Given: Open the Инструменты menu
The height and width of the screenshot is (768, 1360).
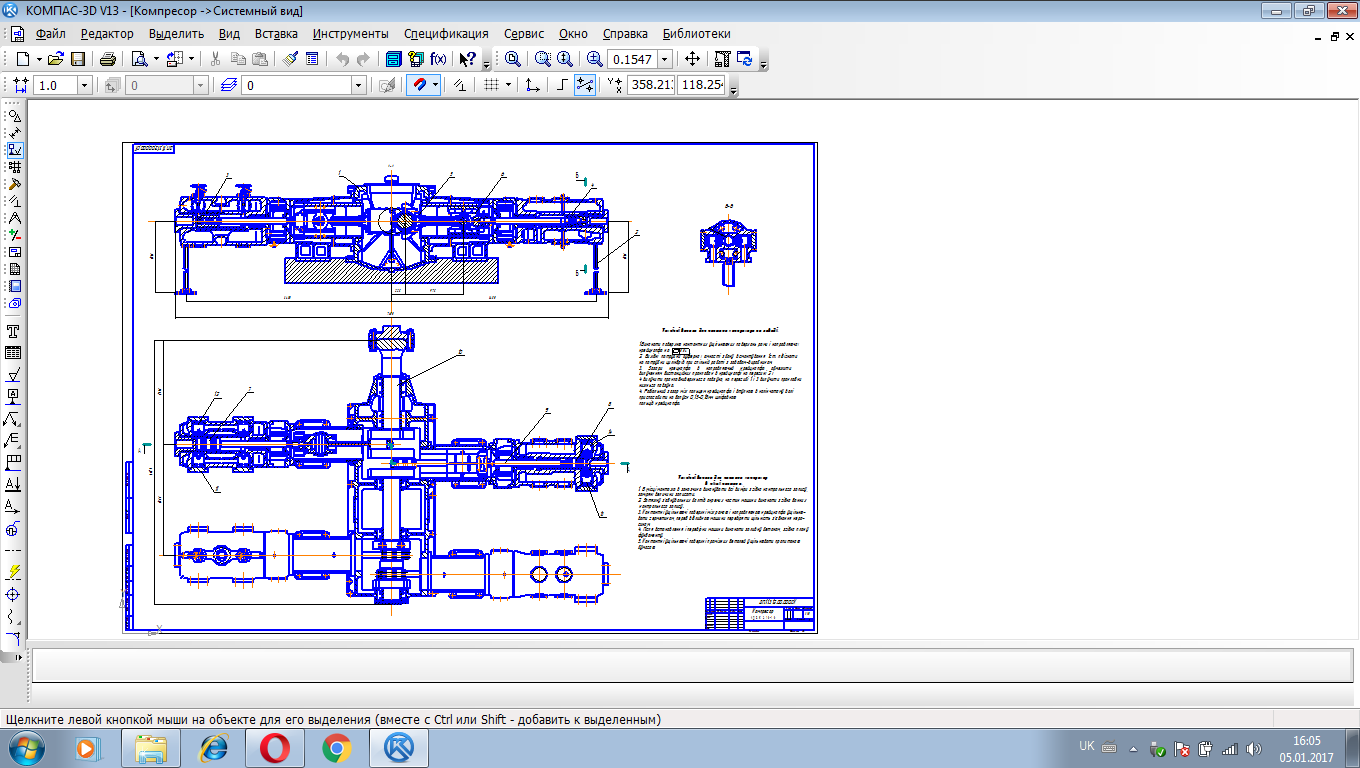Looking at the screenshot, I should tap(350, 34).
